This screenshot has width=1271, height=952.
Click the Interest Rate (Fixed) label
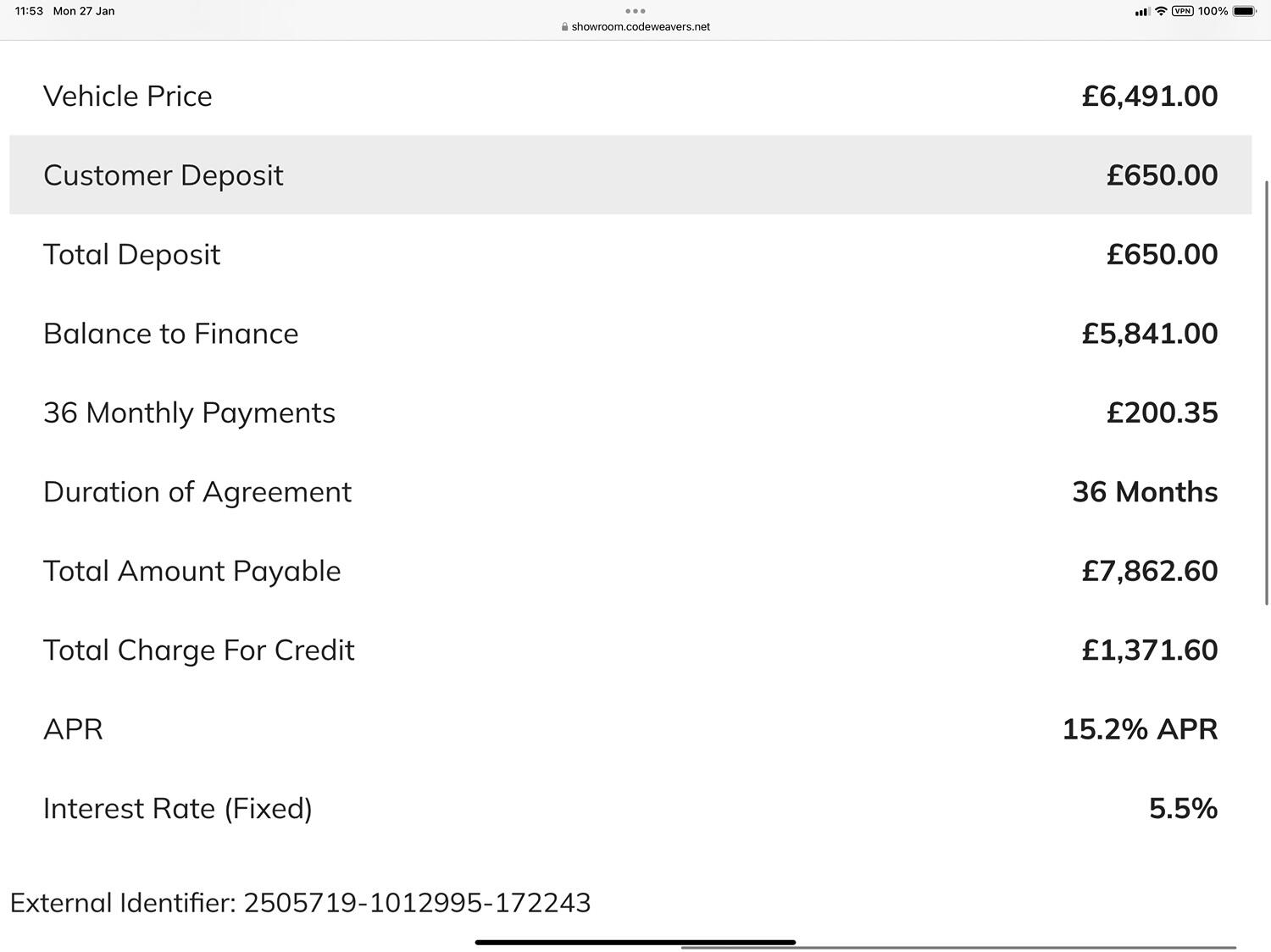click(x=178, y=808)
